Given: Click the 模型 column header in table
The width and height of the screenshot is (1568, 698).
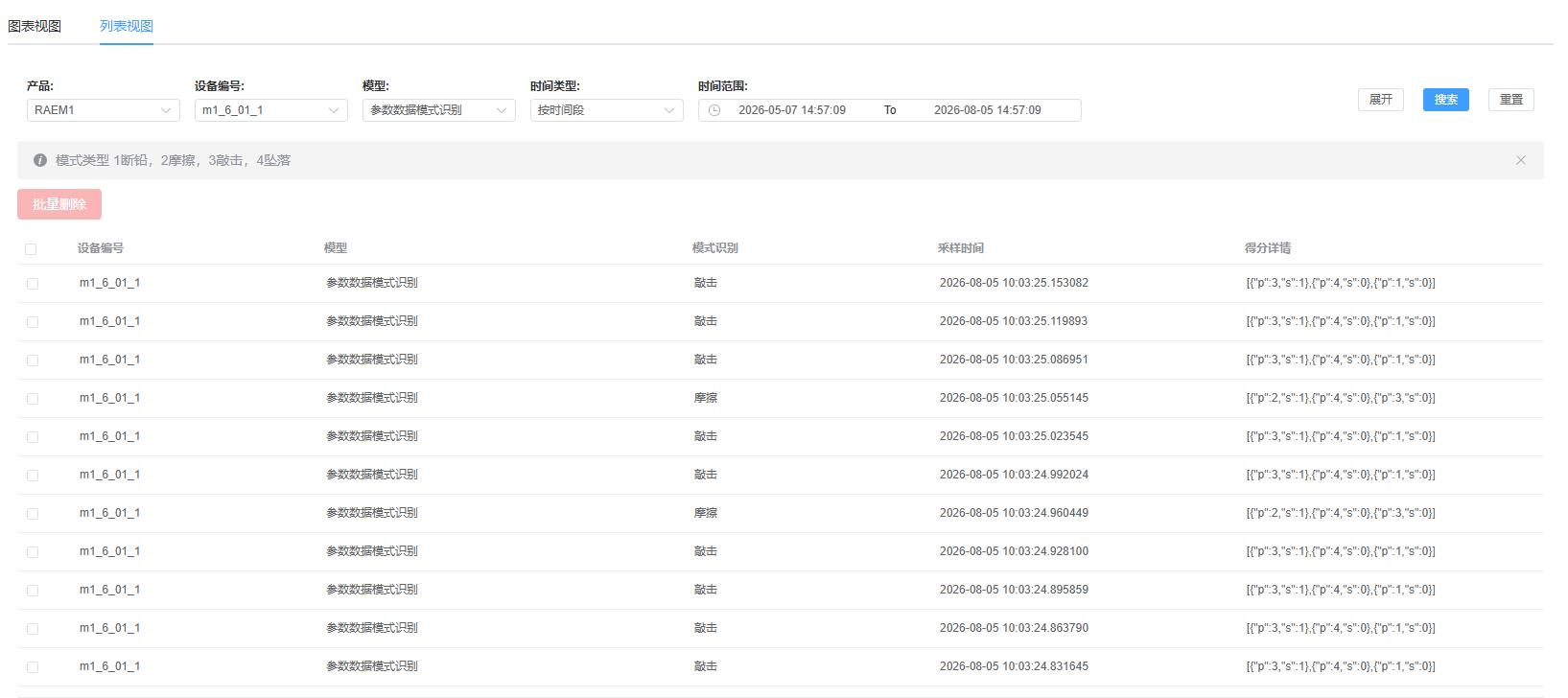Looking at the screenshot, I should pos(336,248).
